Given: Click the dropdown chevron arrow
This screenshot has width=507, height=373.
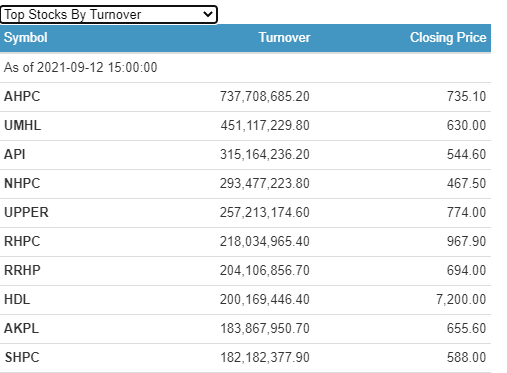Looking at the screenshot, I should [208, 14].
